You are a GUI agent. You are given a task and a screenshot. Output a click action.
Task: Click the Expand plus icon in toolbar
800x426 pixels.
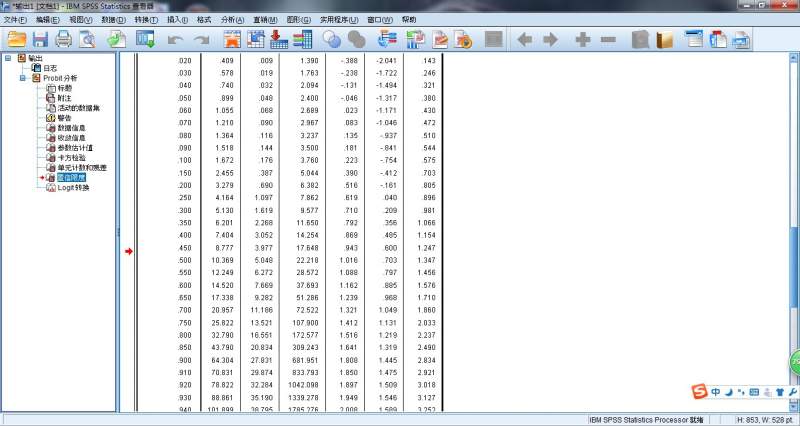click(583, 39)
